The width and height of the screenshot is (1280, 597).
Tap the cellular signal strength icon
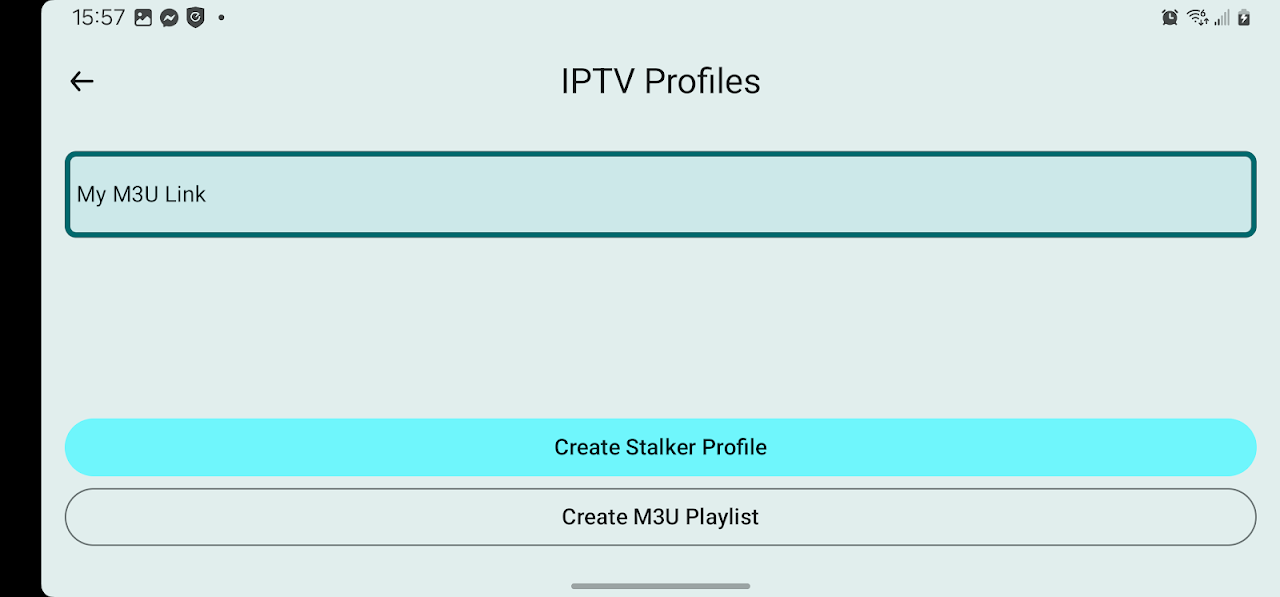[x=1221, y=17]
